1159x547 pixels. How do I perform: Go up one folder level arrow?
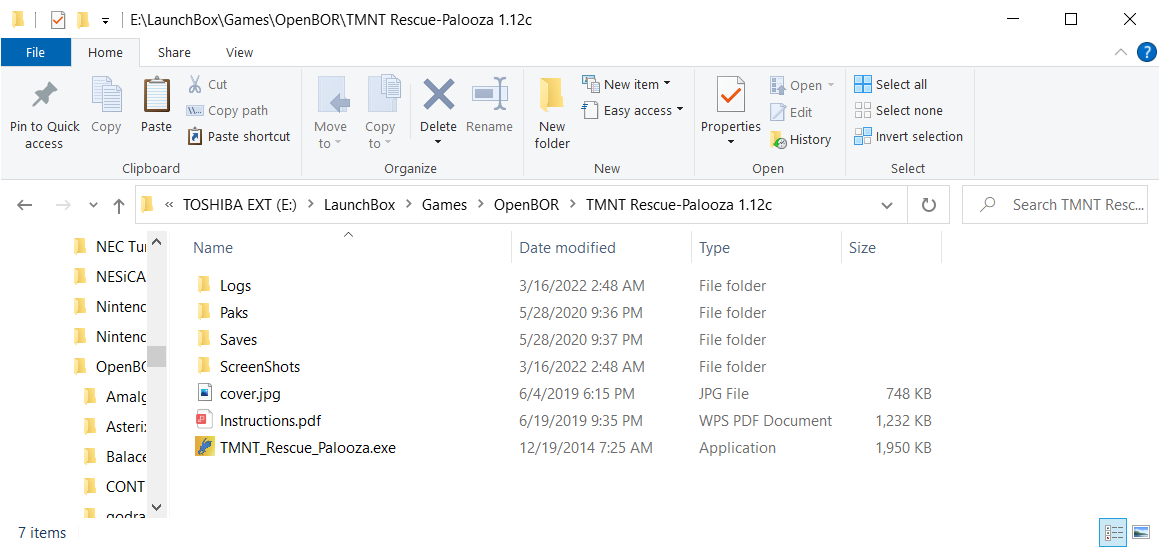118,205
